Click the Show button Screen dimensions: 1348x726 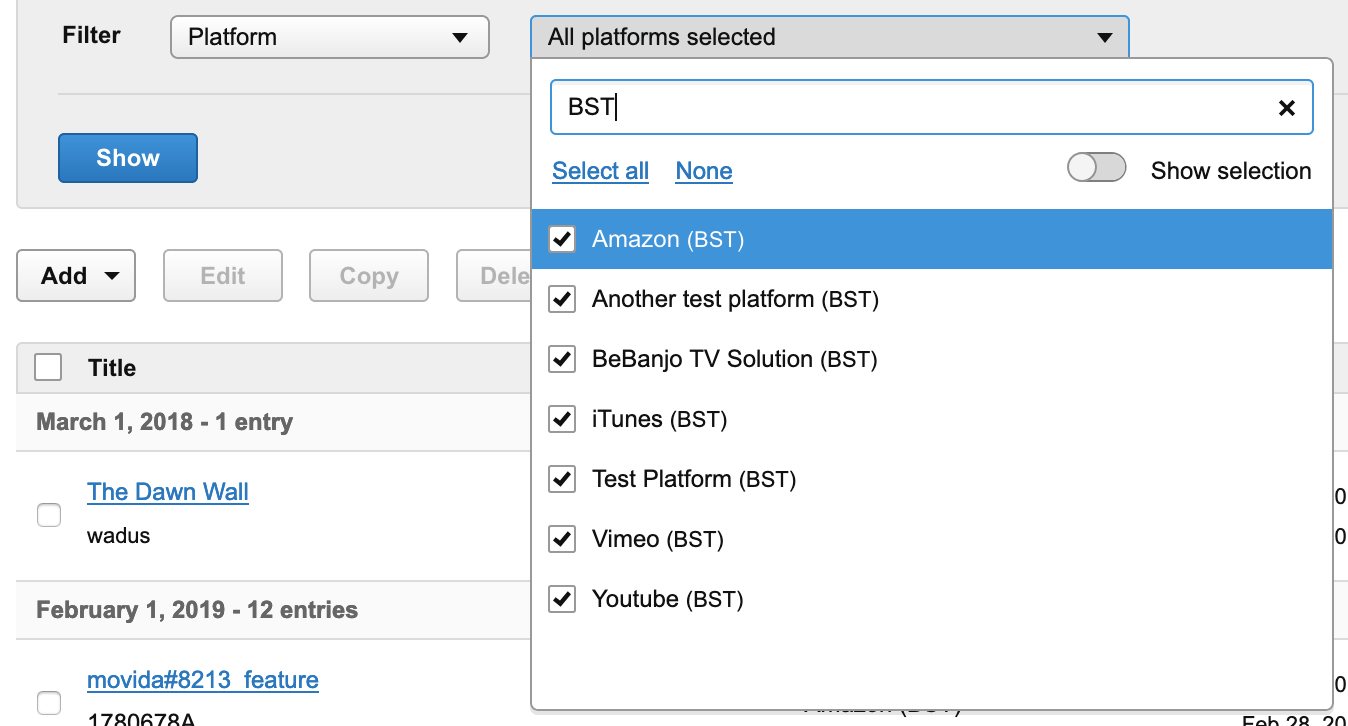[x=128, y=158]
